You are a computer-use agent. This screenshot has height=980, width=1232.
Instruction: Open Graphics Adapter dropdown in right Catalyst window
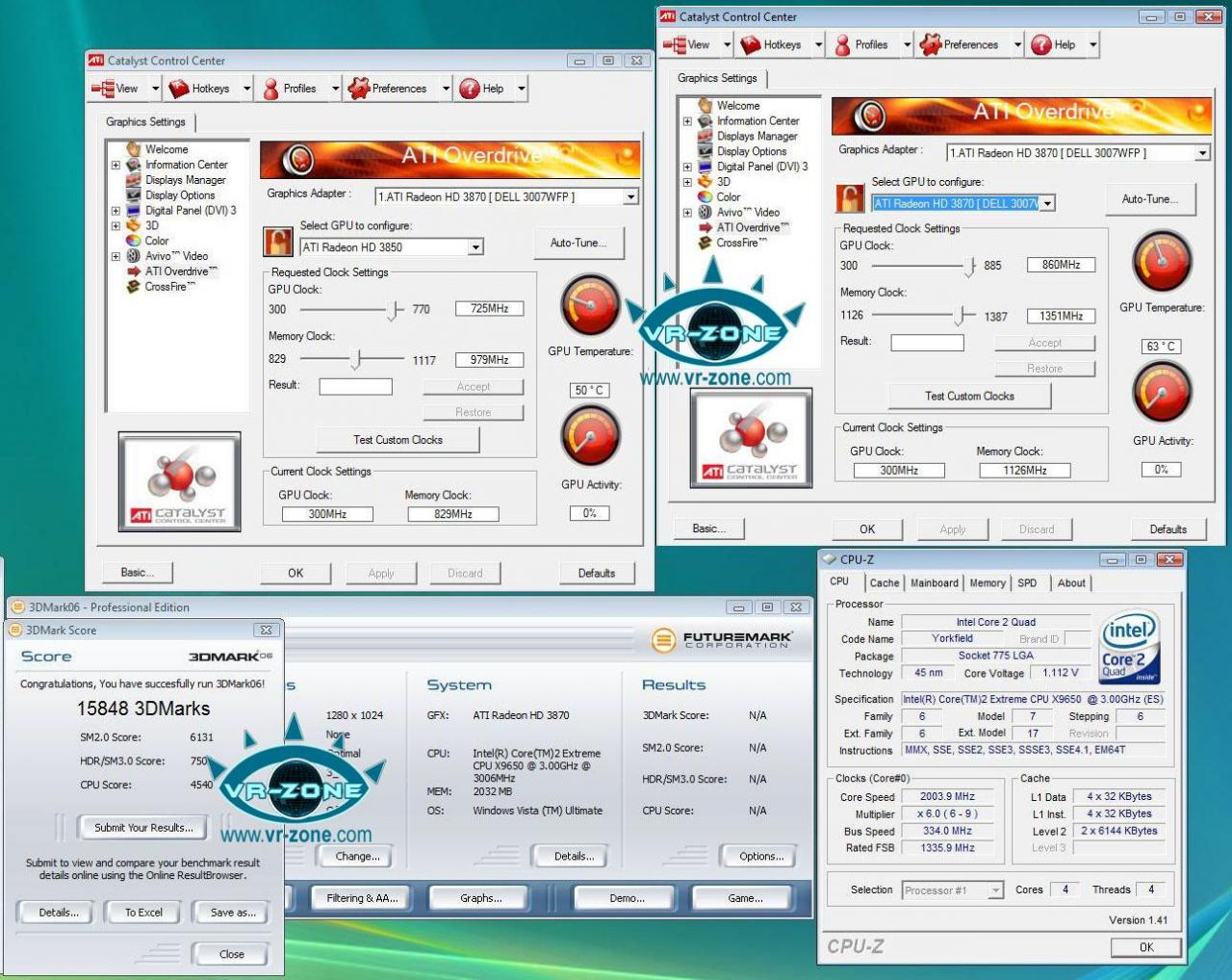coord(1202,153)
